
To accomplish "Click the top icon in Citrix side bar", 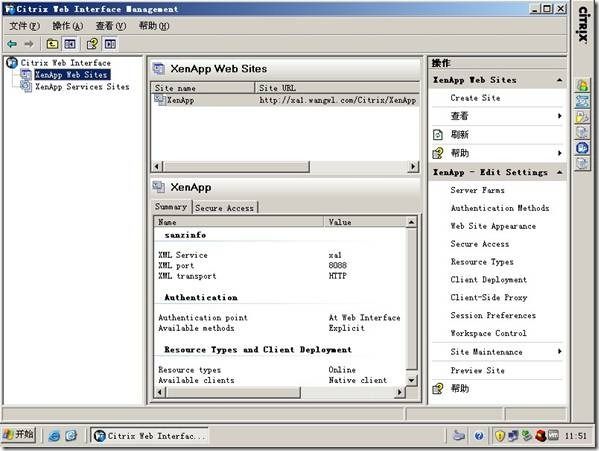I will coord(582,86).
